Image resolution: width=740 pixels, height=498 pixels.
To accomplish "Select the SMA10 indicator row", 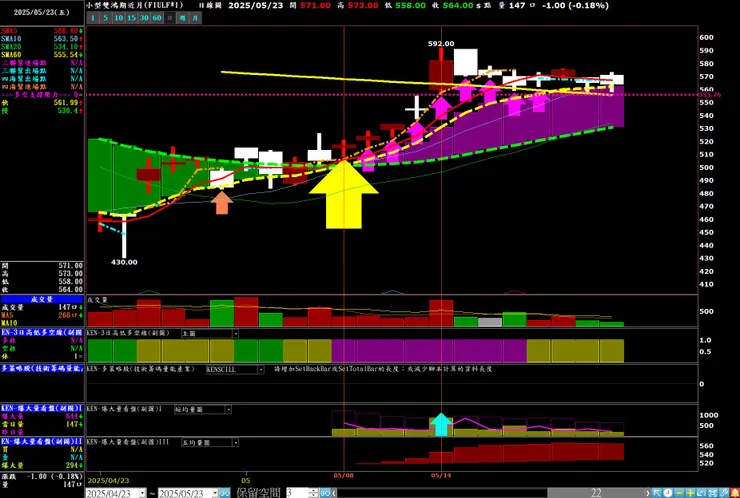I will pos(42,39).
